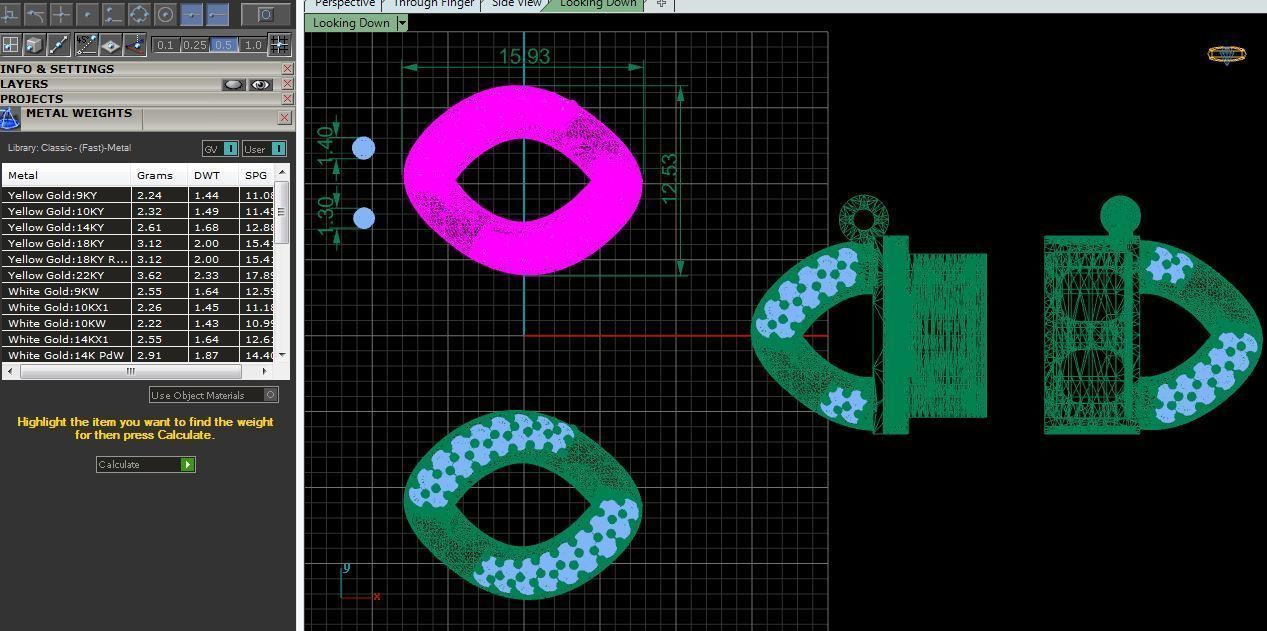Close the INFO & SETTINGS panel
The width and height of the screenshot is (1267, 631).
288,69
